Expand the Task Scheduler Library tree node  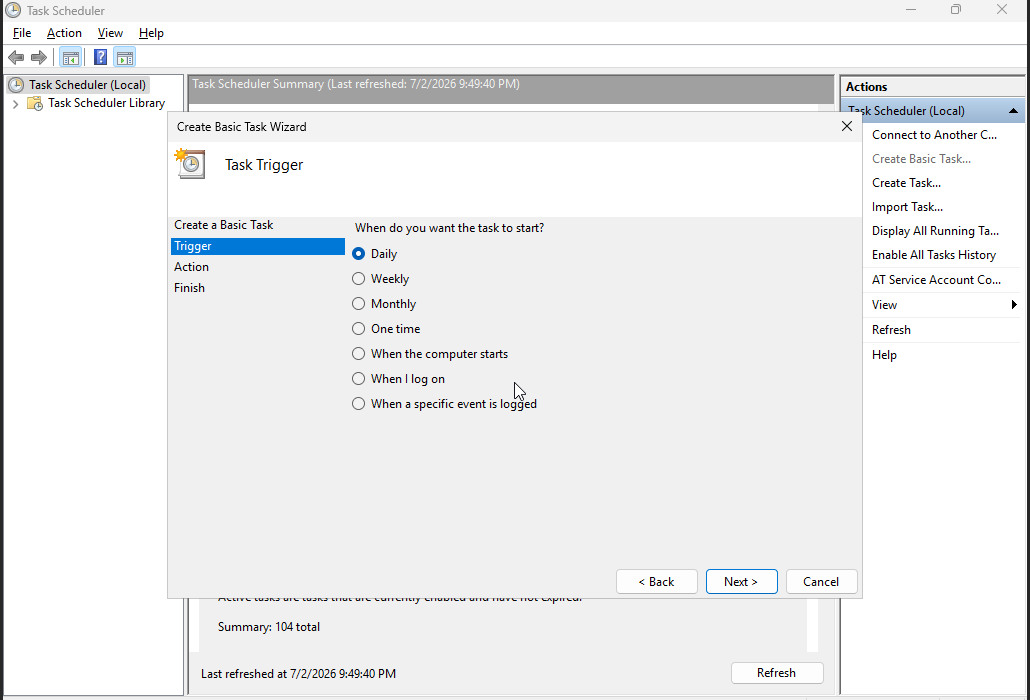pyautogui.click(x=16, y=104)
